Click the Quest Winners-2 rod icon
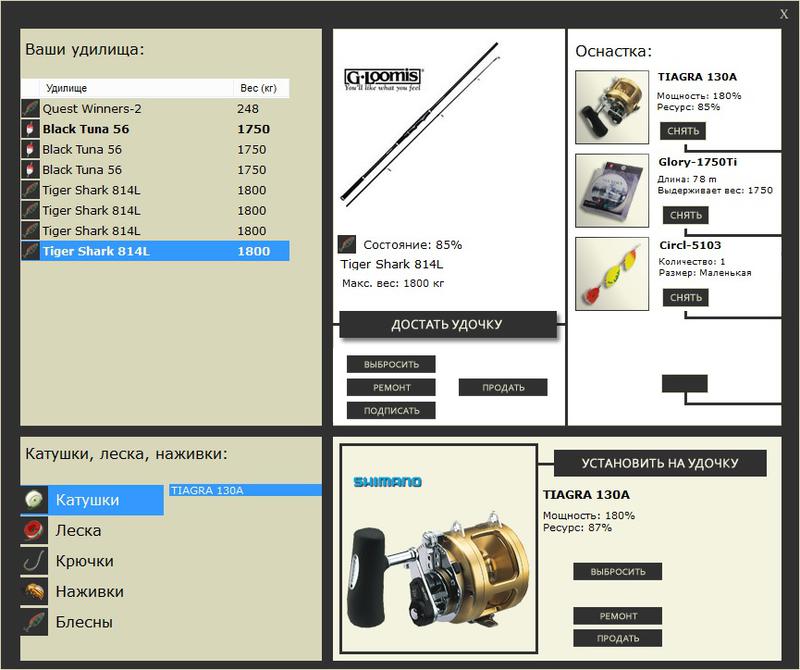800x670 pixels. click(x=30, y=108)
